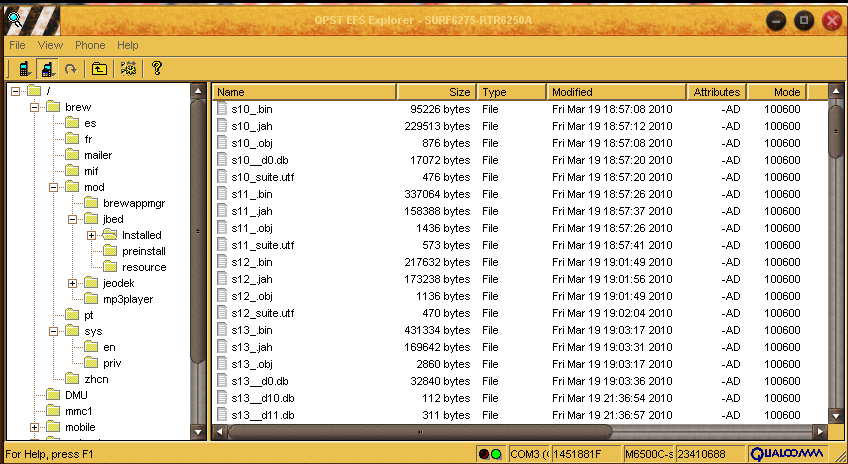Select file s13__d11.db
The width and height of the screenshot is (848, 464).
click(262, 415)
